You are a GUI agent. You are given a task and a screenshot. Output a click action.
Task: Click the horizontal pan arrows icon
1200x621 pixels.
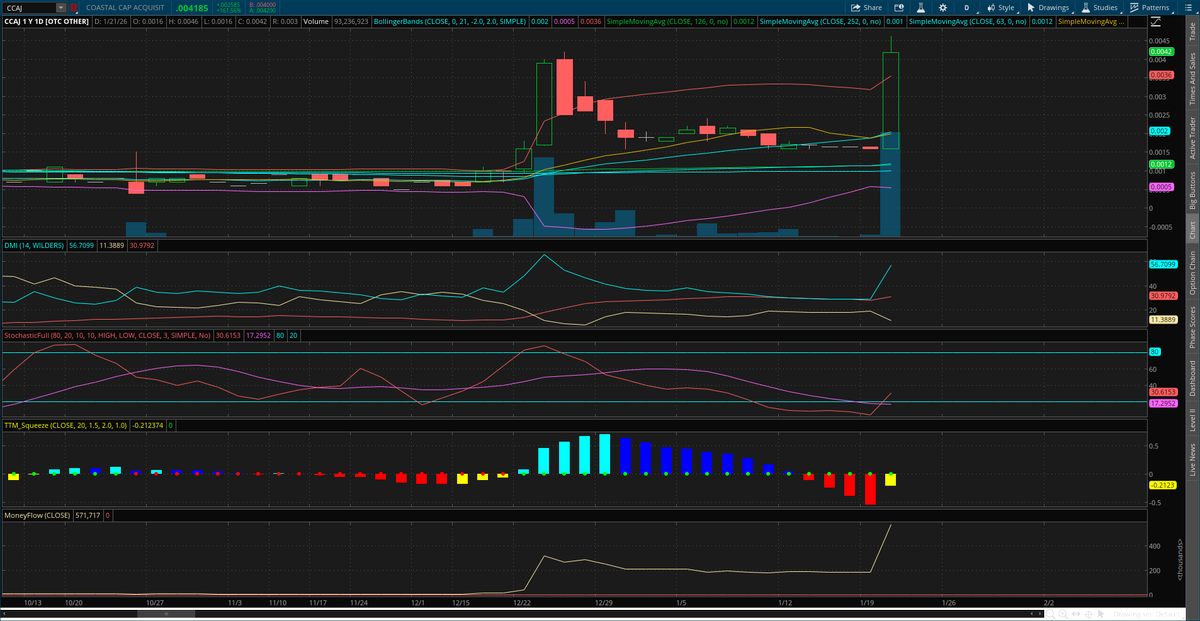click(x=1076, y=614)
